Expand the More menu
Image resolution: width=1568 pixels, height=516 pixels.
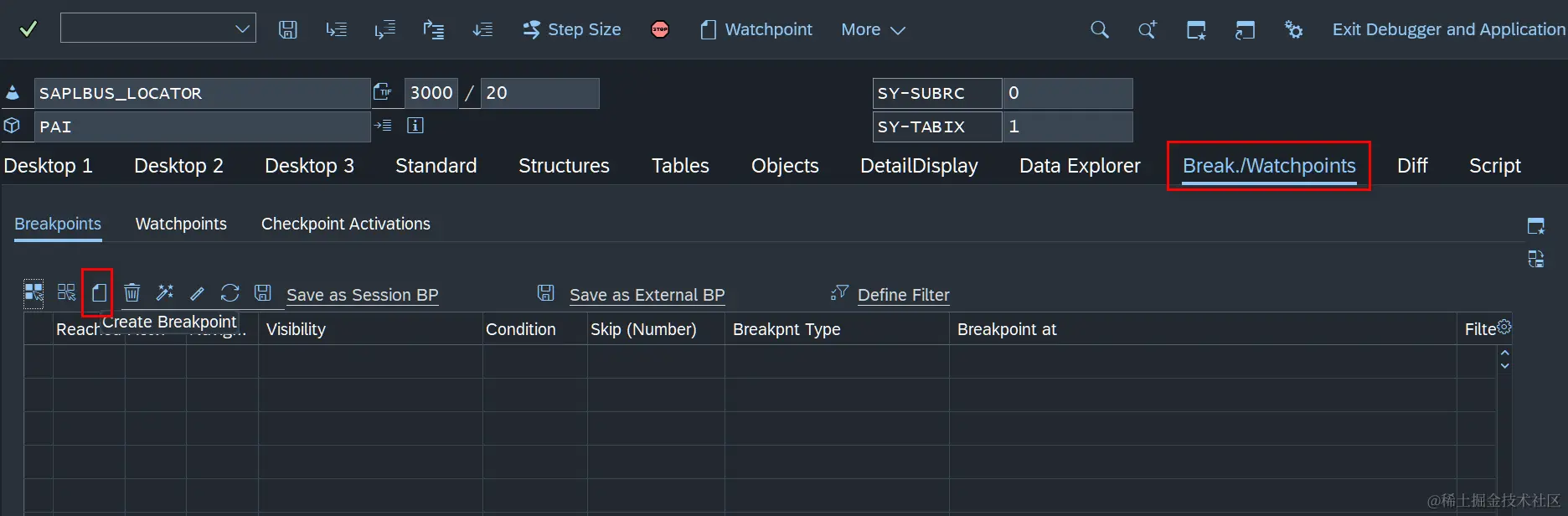click(873, 30)
